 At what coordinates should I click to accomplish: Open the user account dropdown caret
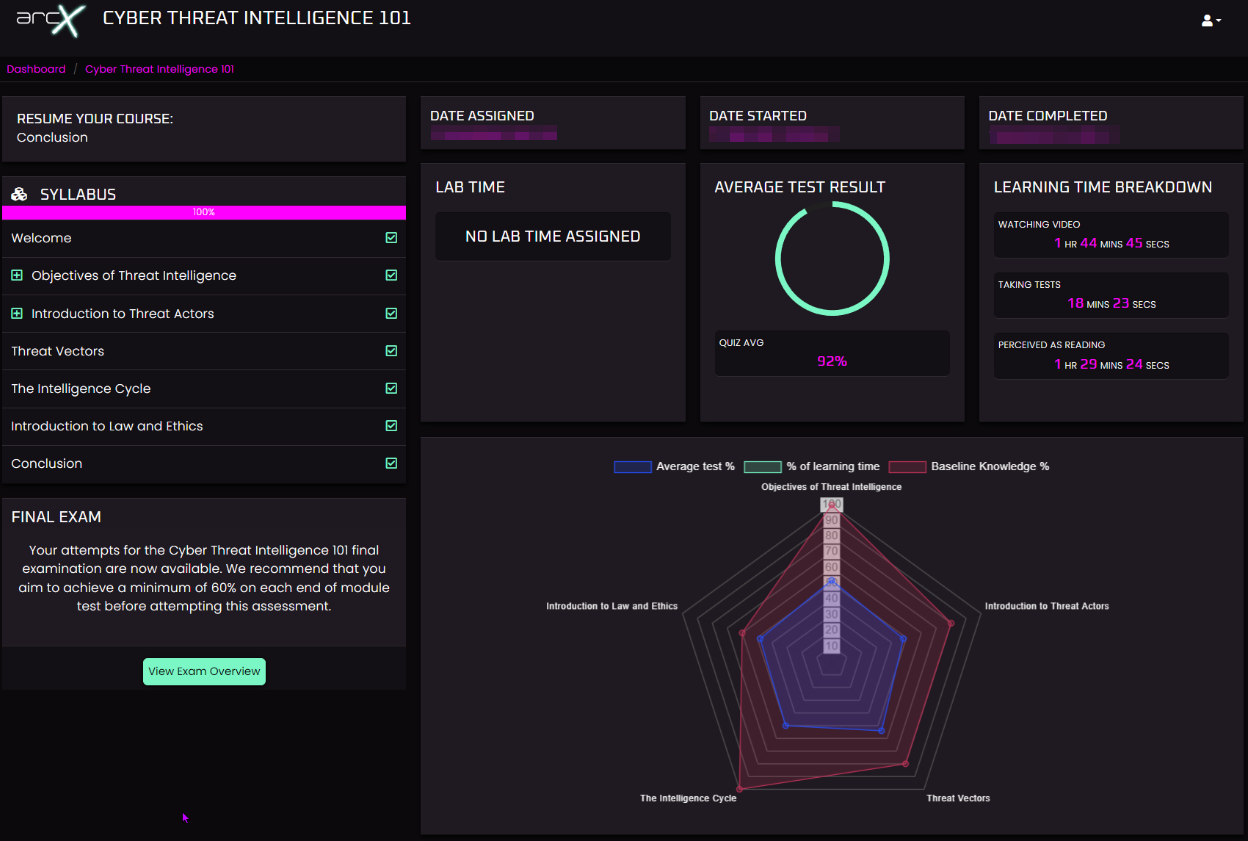point(1217,20)
